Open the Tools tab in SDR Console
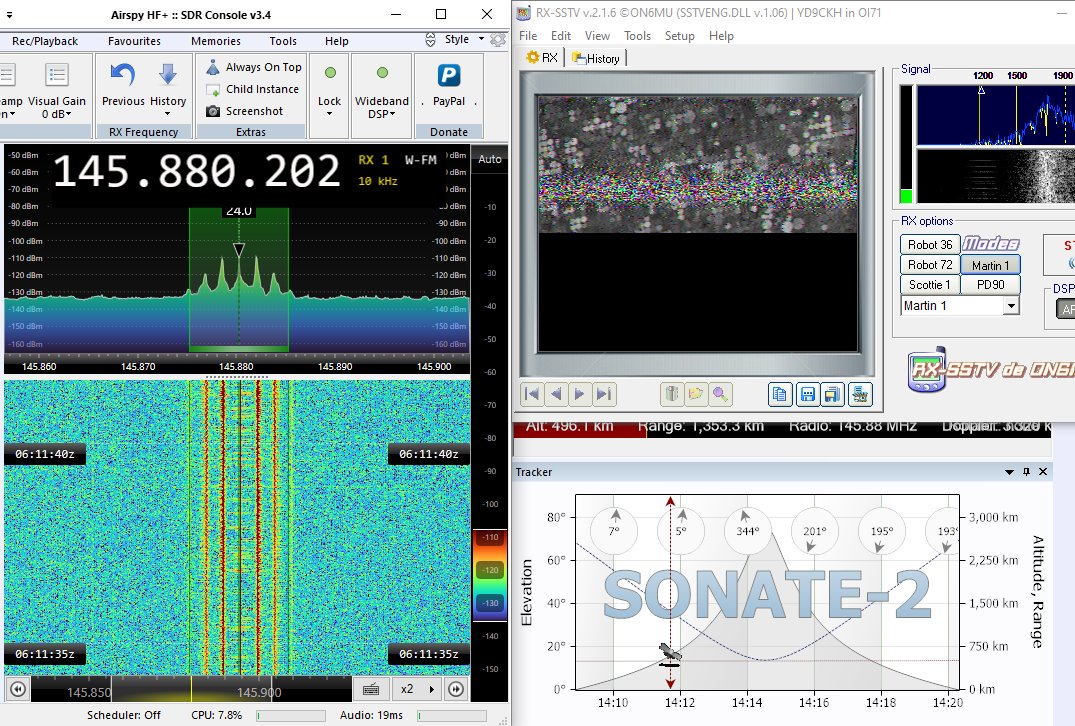The image size is (1075, 726). point(283,41)
